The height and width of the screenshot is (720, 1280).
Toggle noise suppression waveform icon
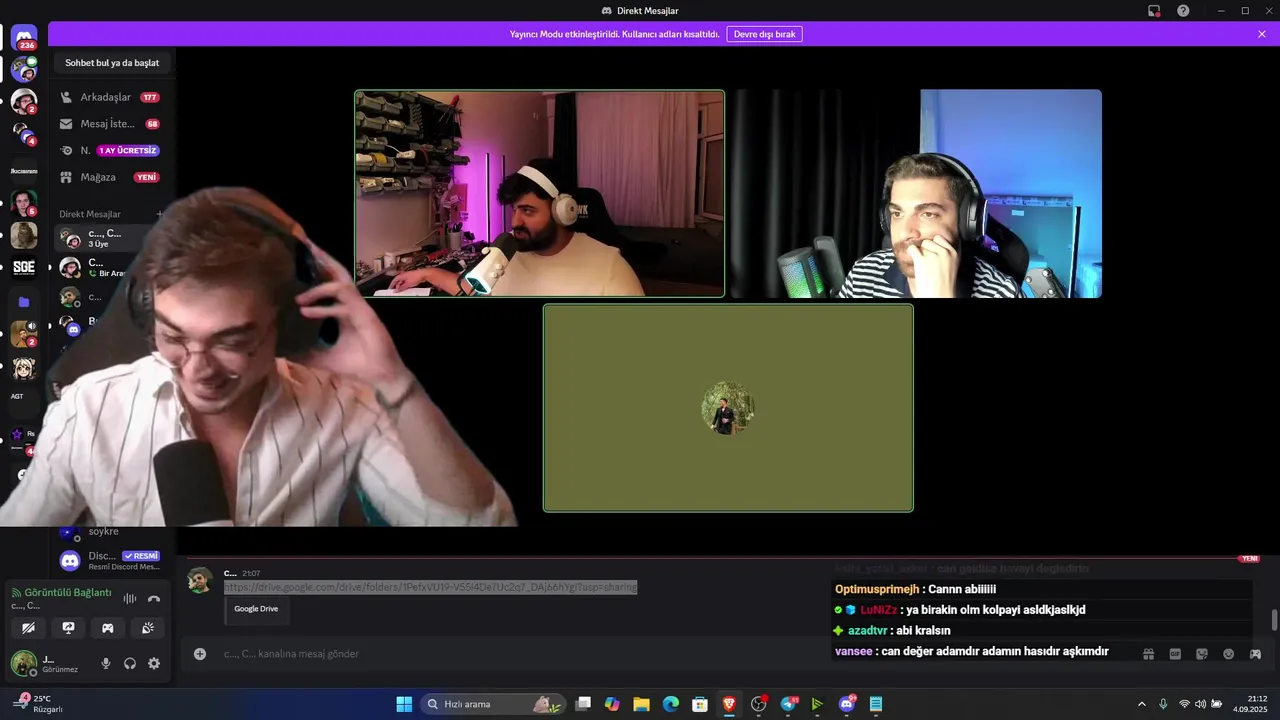tap(130, 599)
